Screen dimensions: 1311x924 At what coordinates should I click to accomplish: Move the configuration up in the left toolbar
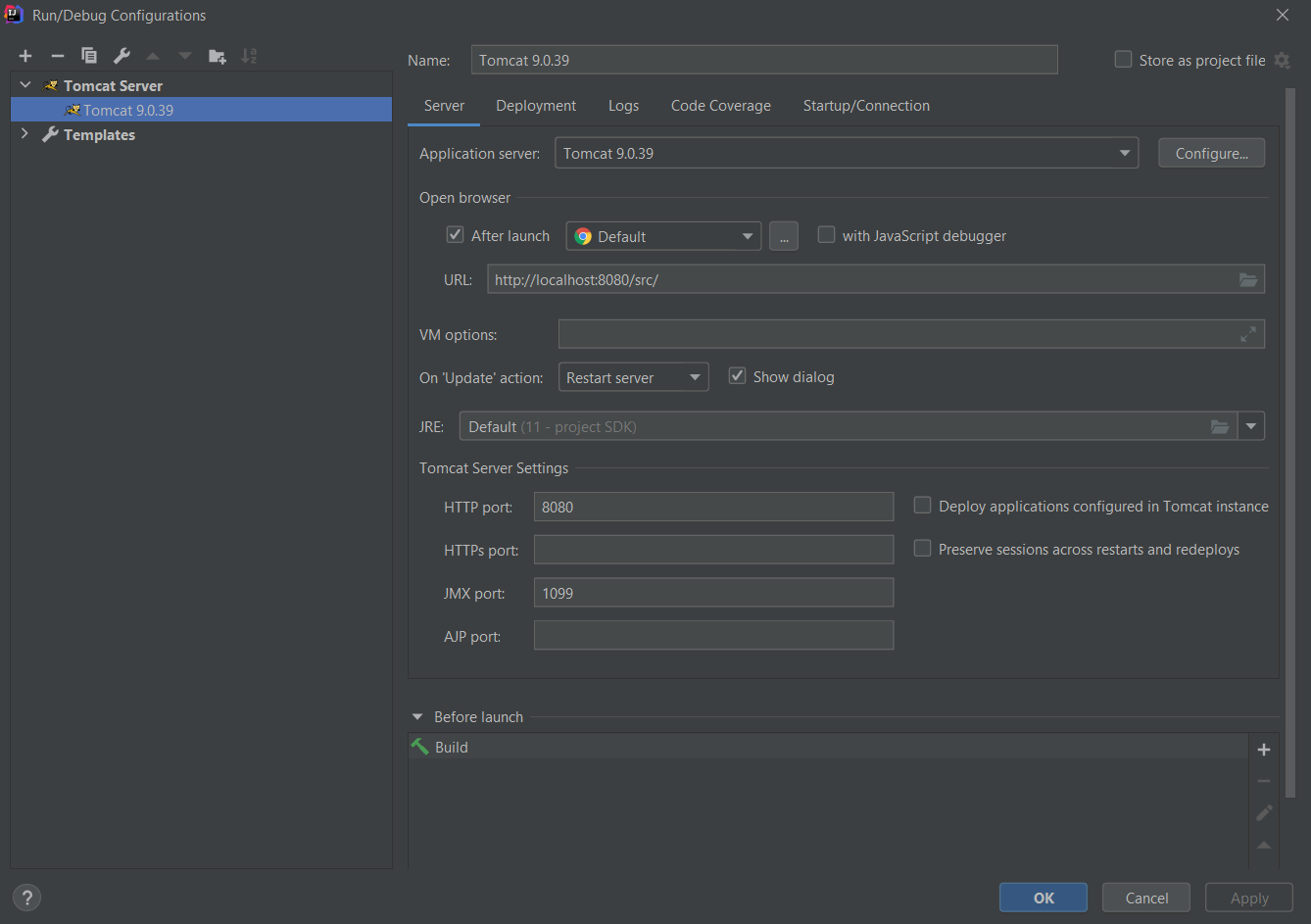(x=153, y=56)
